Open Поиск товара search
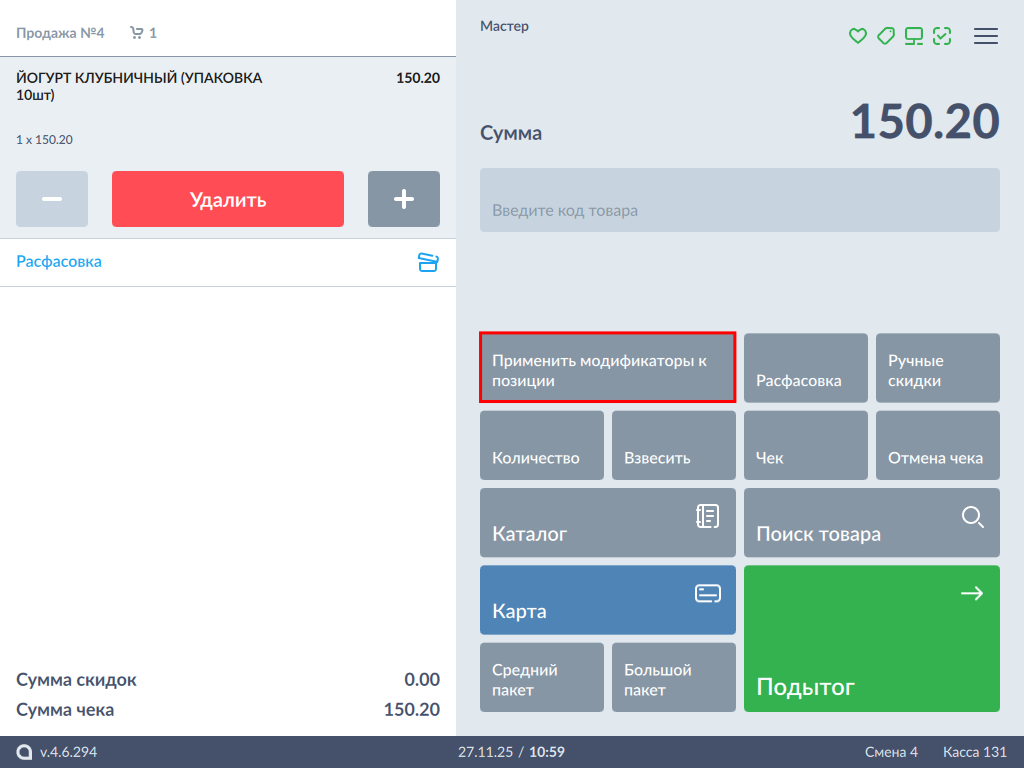1024x768 pixels. tap(871, 522)
